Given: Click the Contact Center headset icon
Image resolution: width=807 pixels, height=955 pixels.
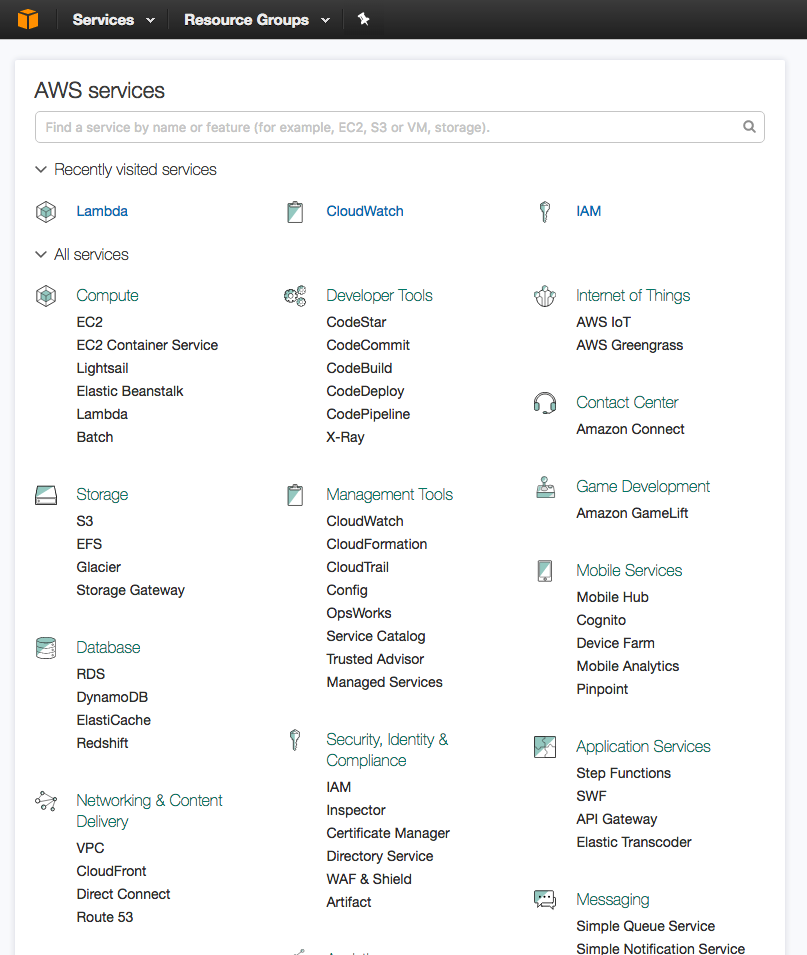Looking at the screenshot, I should tap(545, 403).
